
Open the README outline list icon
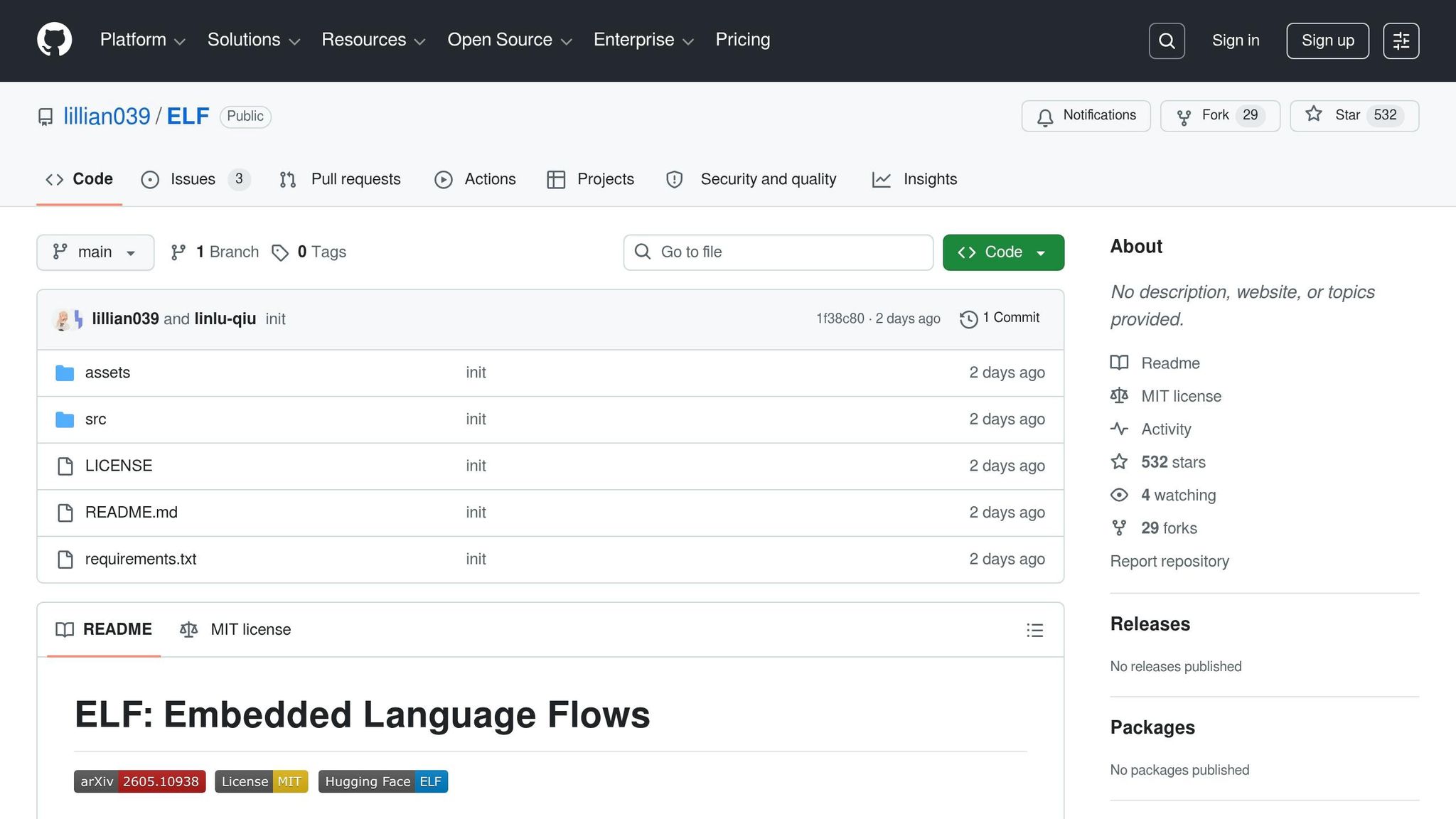point(1035,630)
